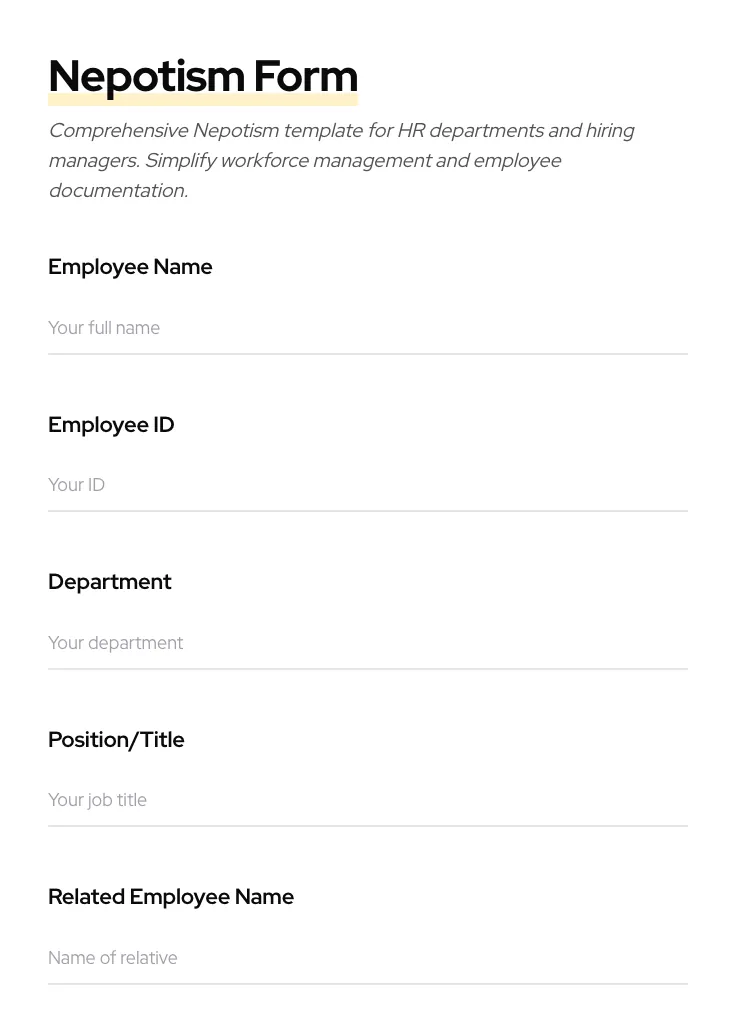The height and width of the screenshot is (1024, 736).
Task: Click the word 'Nepotism' in the heading
Action: point(146,77)
